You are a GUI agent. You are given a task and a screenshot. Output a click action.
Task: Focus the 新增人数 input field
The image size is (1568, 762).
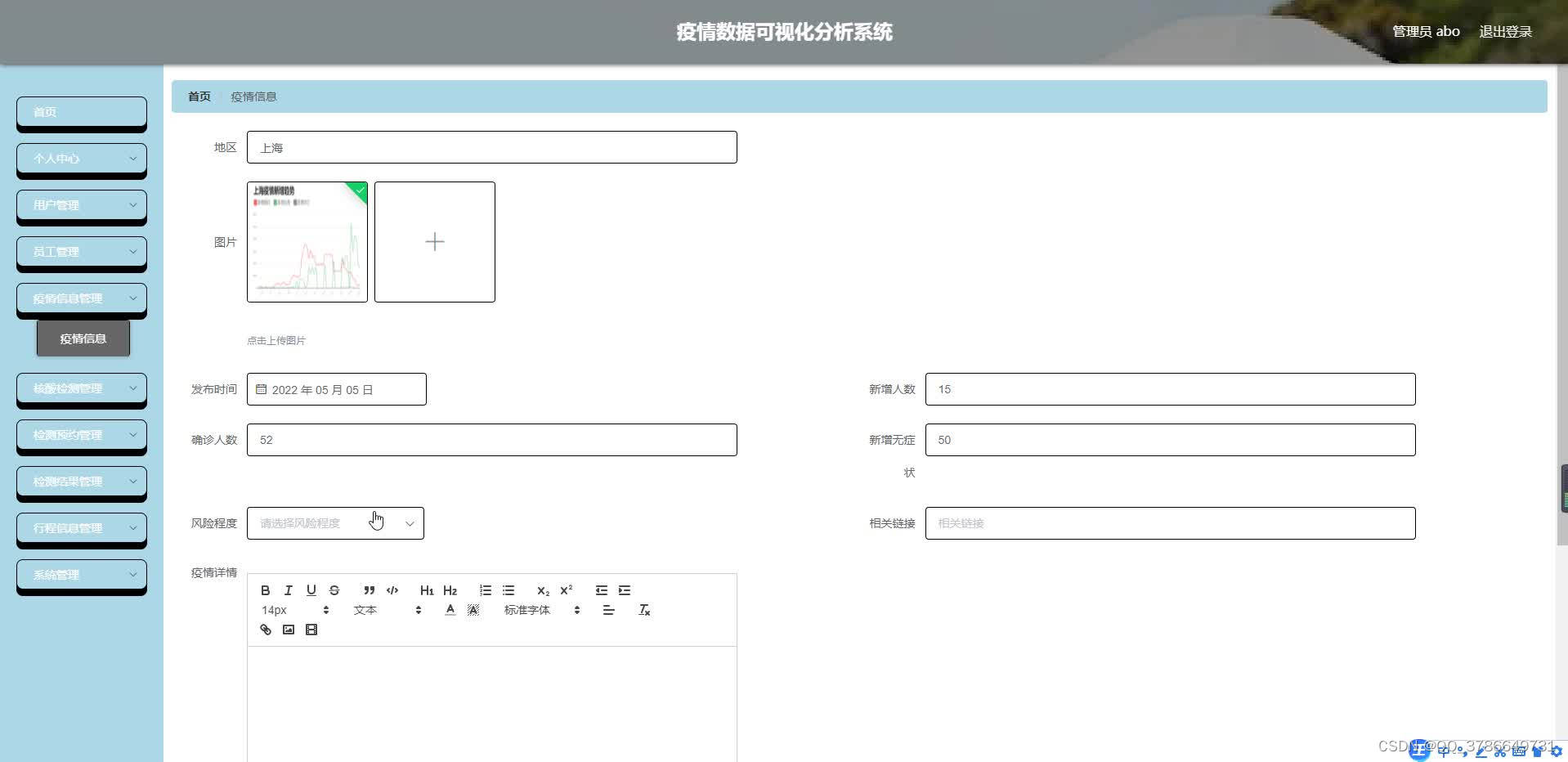tap(1171, 389)
